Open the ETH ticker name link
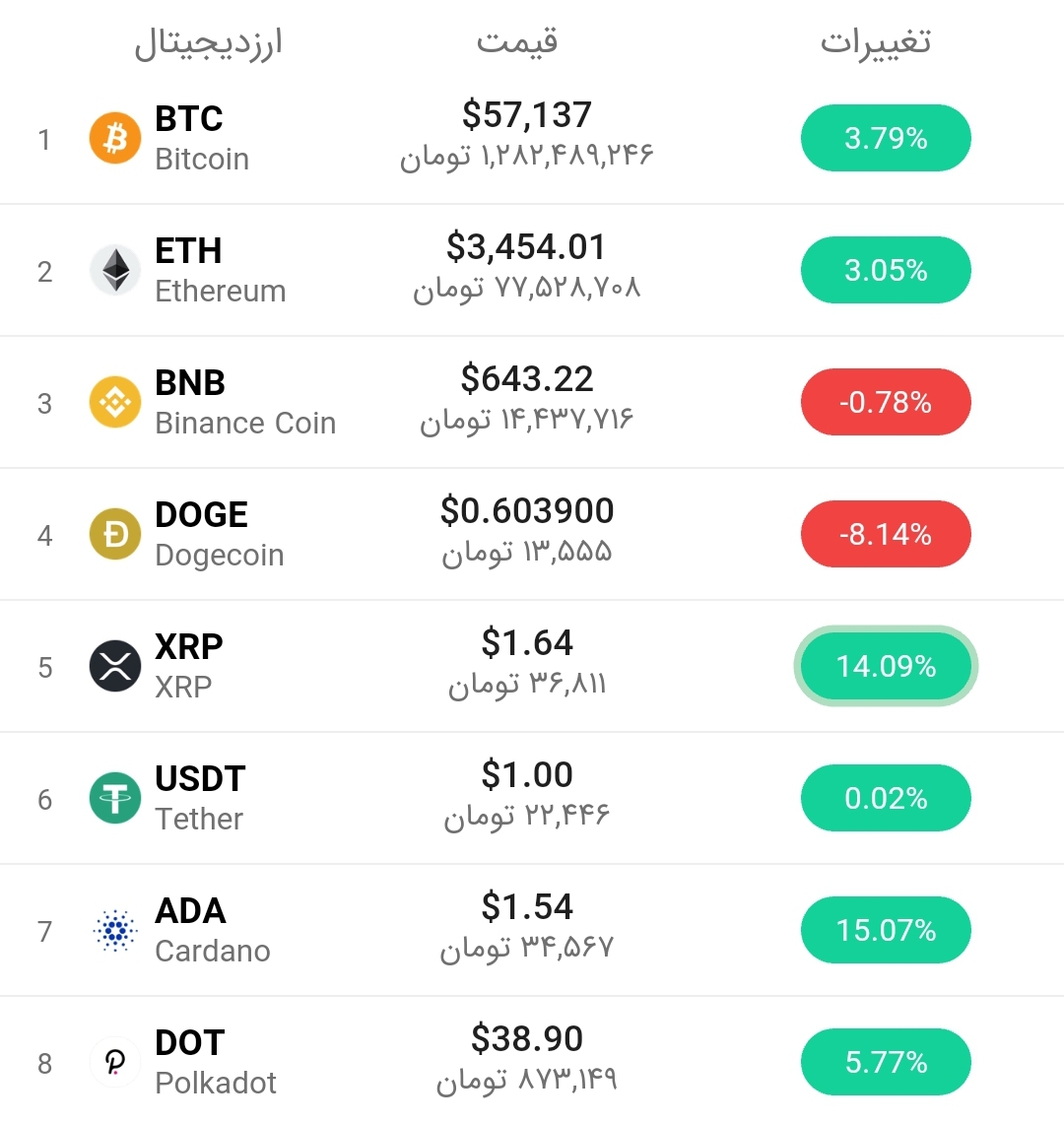Screen dimensions: 1064x1123 point(188,251)
